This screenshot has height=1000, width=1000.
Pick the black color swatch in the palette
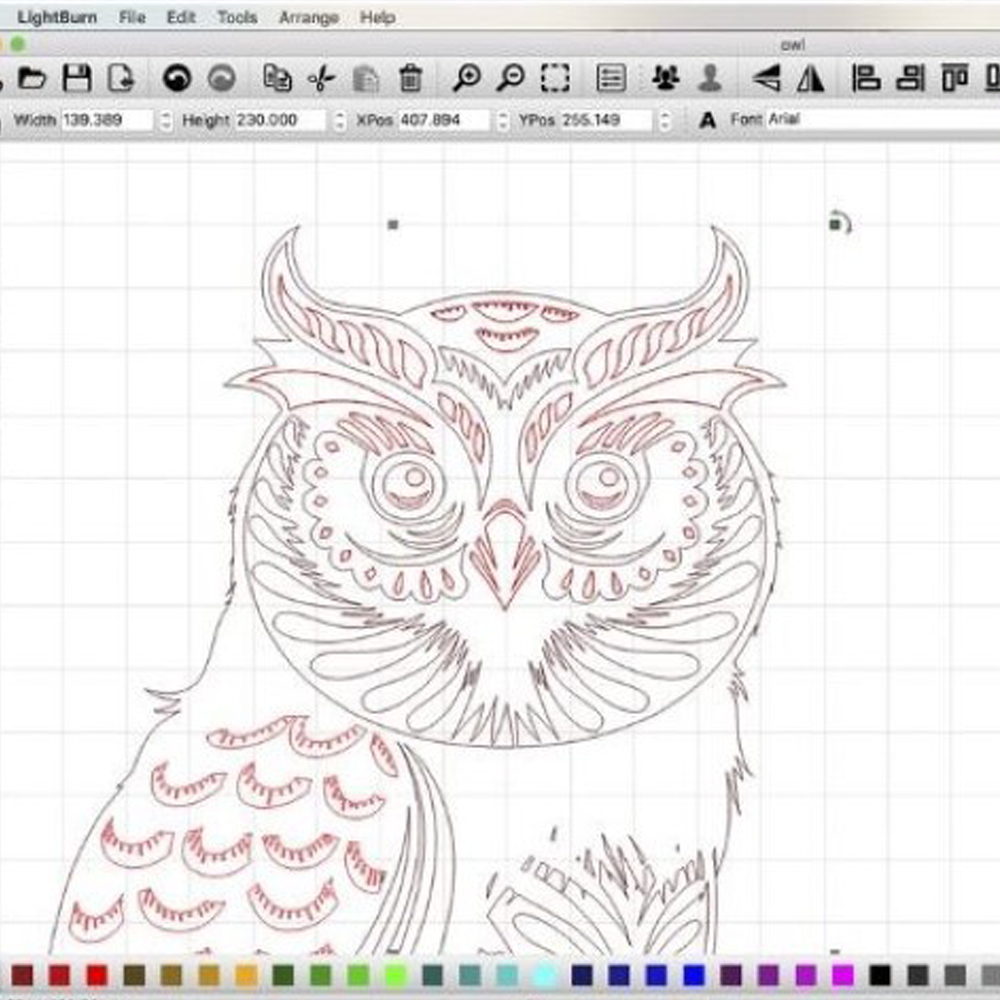[880, 975]
